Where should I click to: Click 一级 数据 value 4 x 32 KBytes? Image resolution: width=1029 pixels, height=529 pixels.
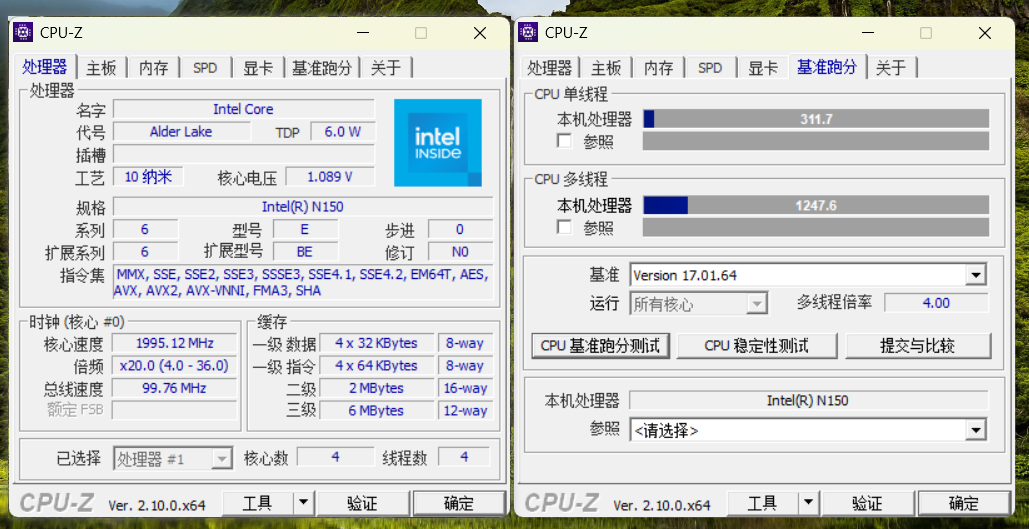[x=377, y=343]
